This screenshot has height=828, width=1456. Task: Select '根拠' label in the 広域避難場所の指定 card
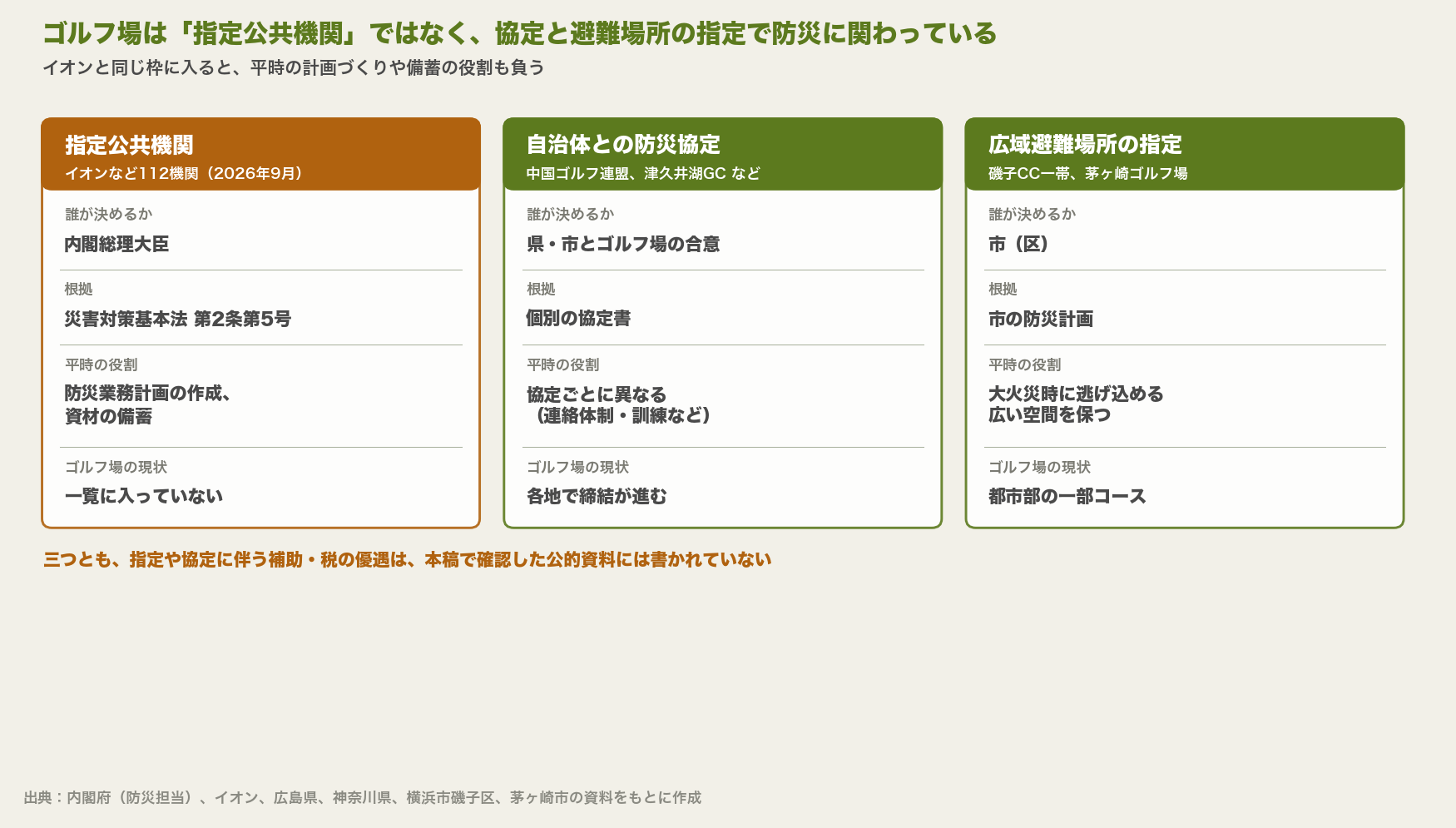pos(1003,289)
